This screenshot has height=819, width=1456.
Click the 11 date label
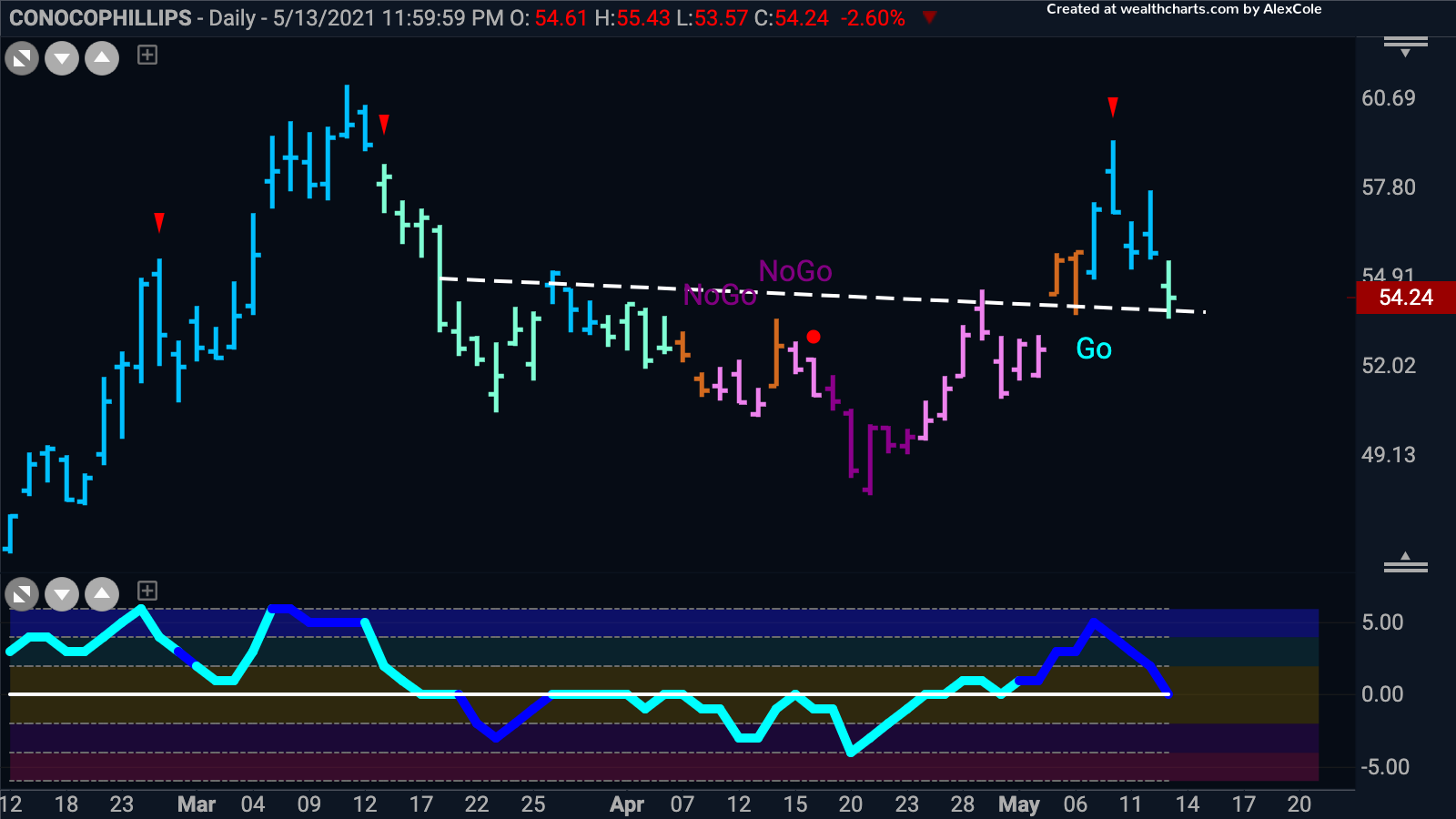1130,804
